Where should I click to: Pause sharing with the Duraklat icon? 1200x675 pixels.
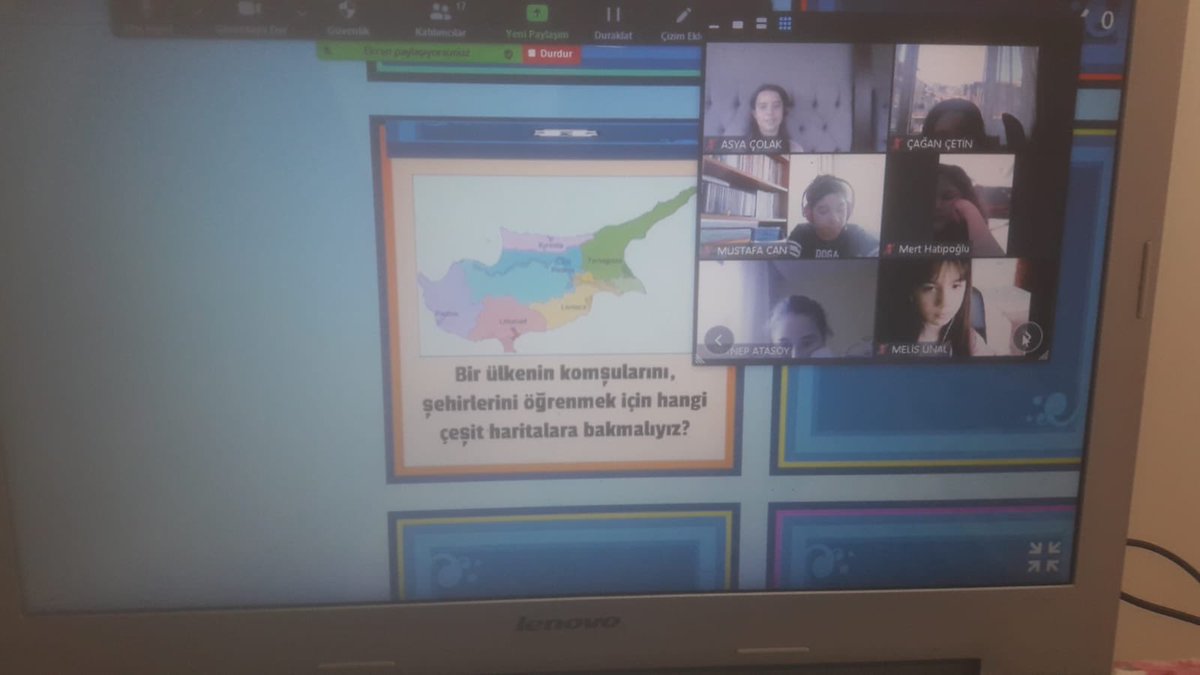tap(612, 14)
